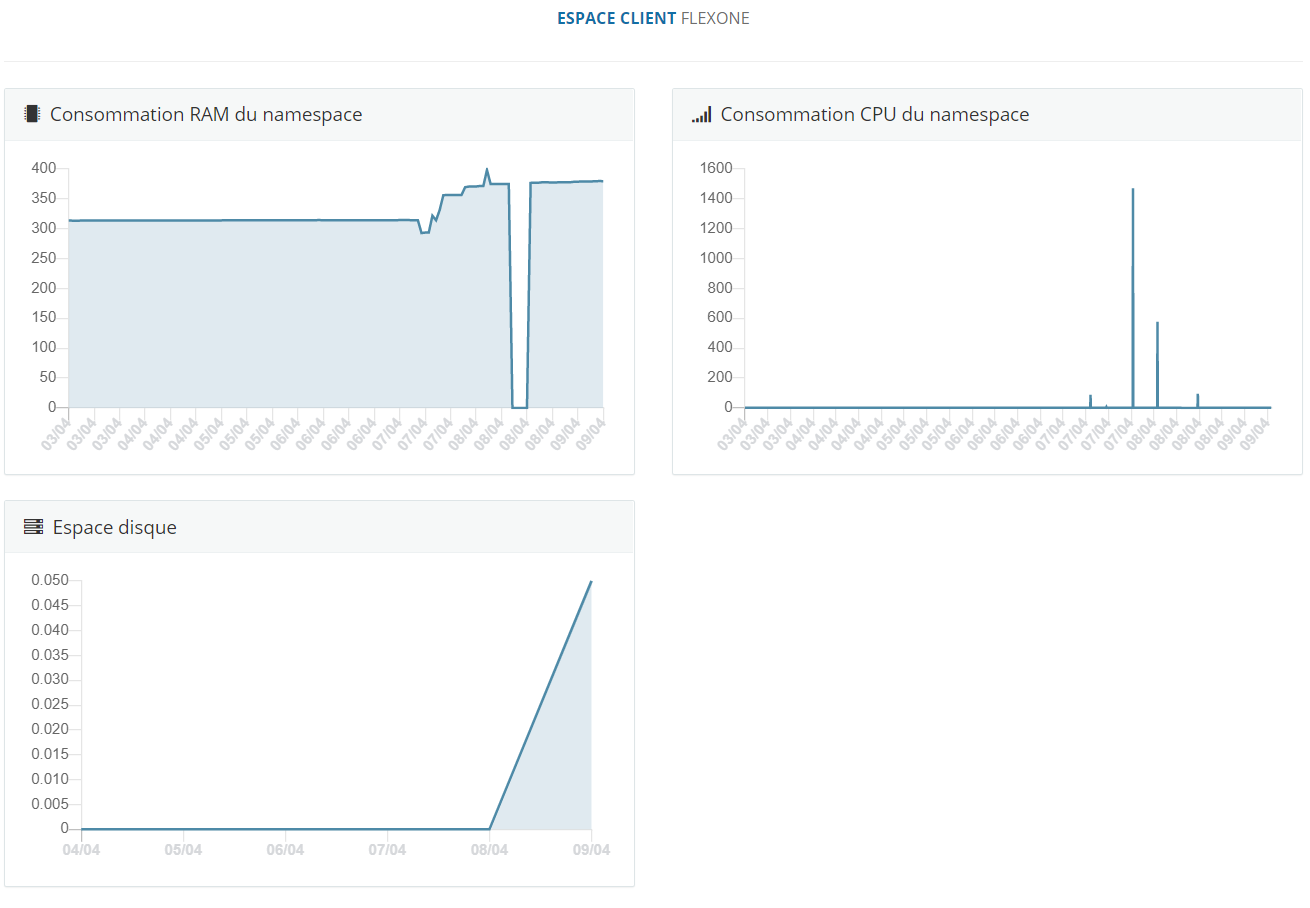Click the 04/04 x-axis label in disk chart
1310x908 pixels.
pos(82,850)
